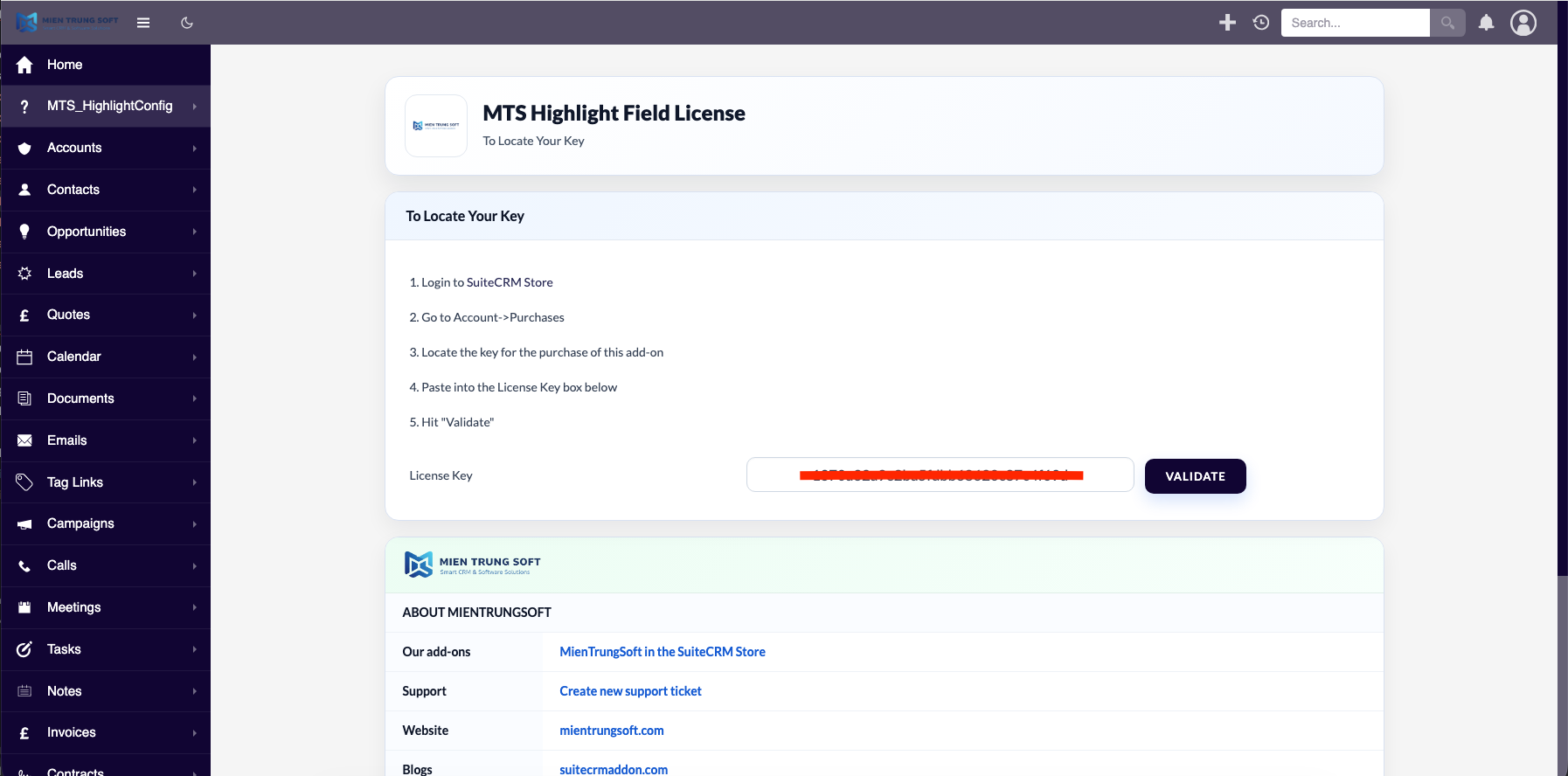The image size is (1568, 776).
Task: Visit mientrungsoft.com website link
Action: pyautogui.click(x=612, y=731)
